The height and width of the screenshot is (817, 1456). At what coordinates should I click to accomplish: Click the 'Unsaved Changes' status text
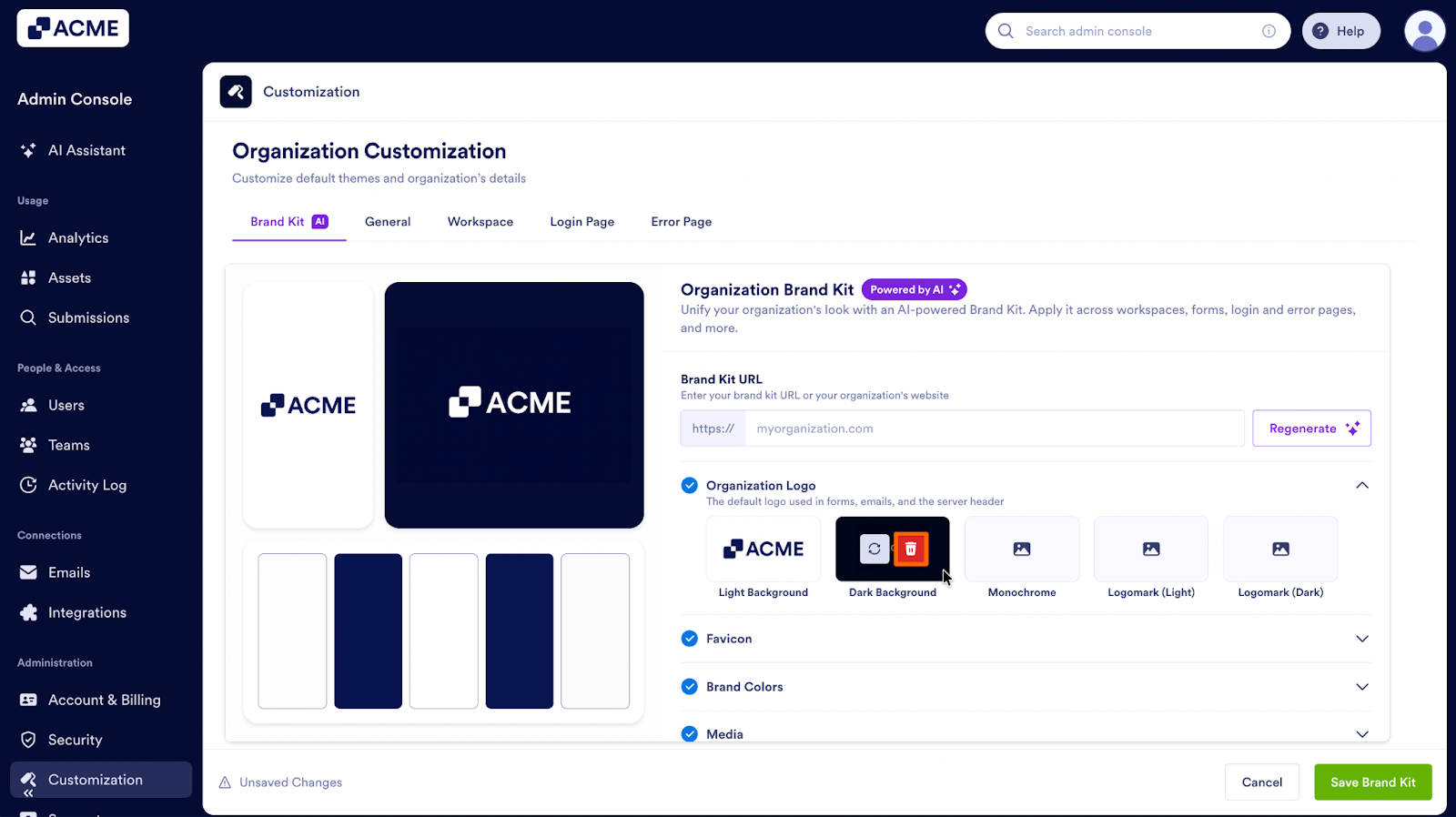pyautogui.click(x=291, y=782)
